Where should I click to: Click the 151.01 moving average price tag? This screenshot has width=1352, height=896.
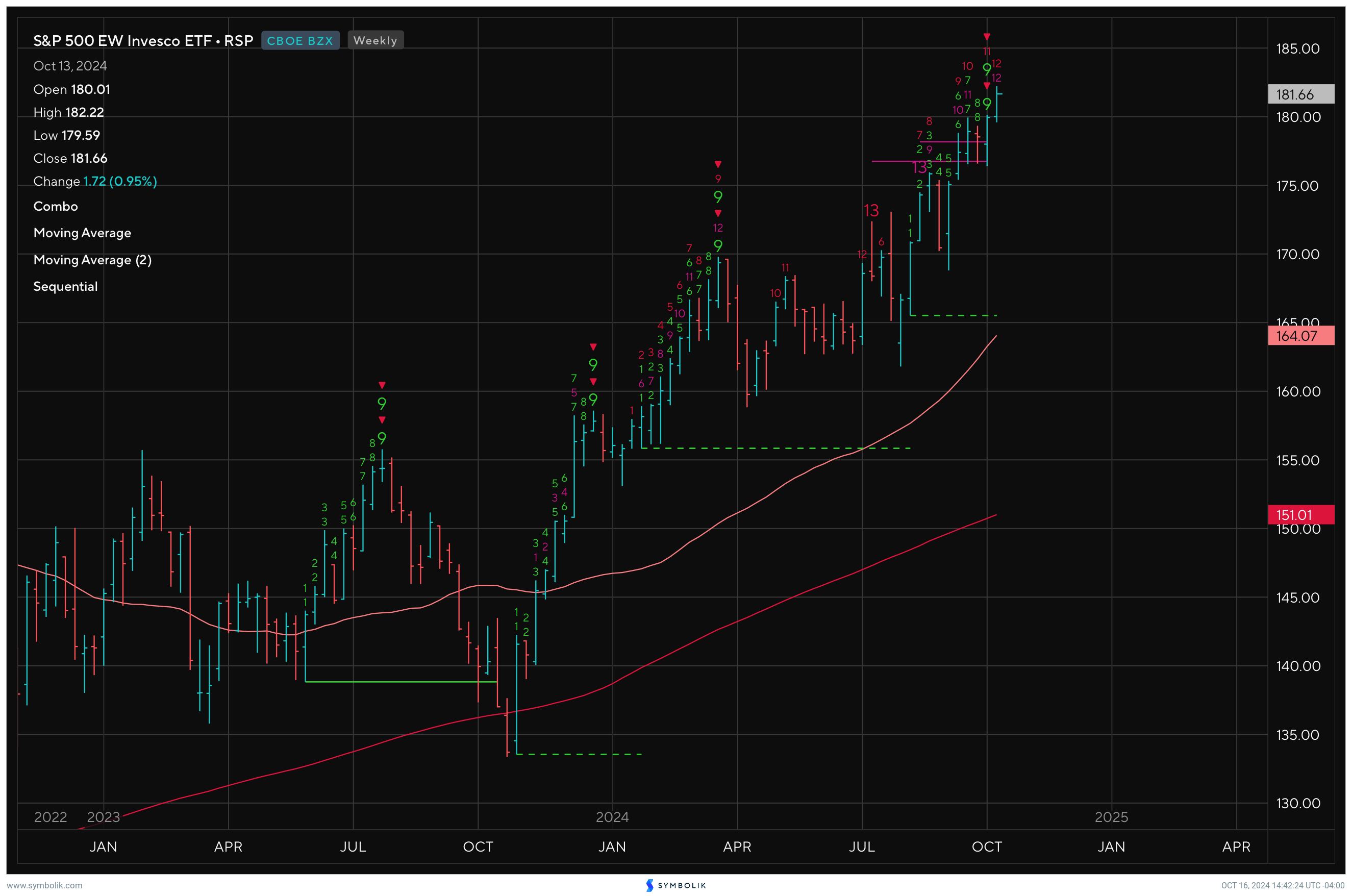[1300, 515]
